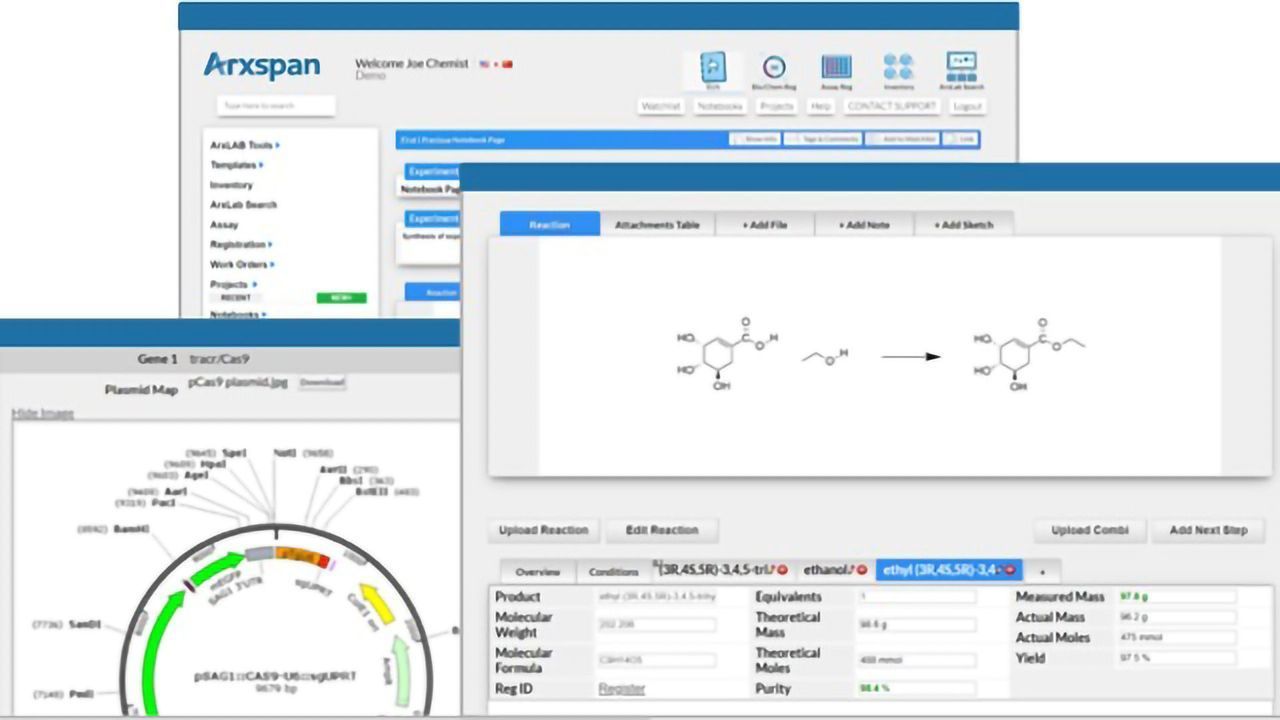Click the Notebooks button in header
Image resolution: width=1280 pixels, height=720 pixels.
coord(720,106)
